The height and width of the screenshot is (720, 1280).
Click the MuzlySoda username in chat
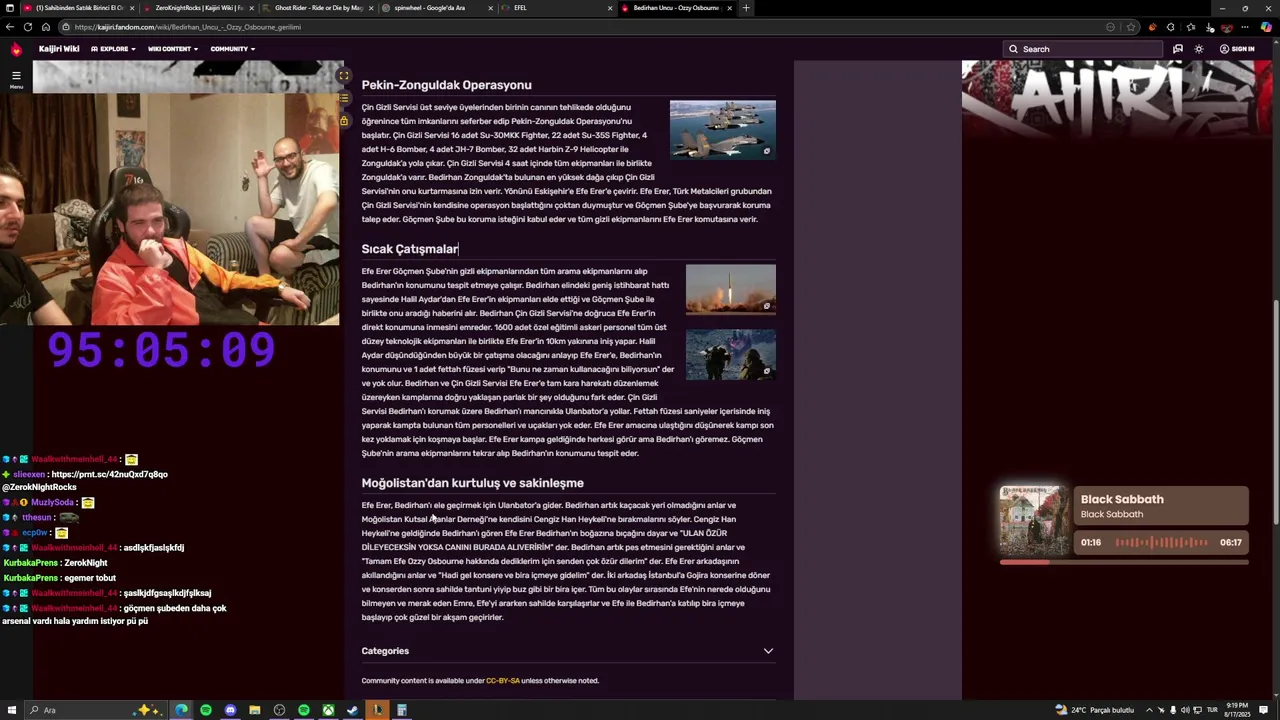(52, 502)
